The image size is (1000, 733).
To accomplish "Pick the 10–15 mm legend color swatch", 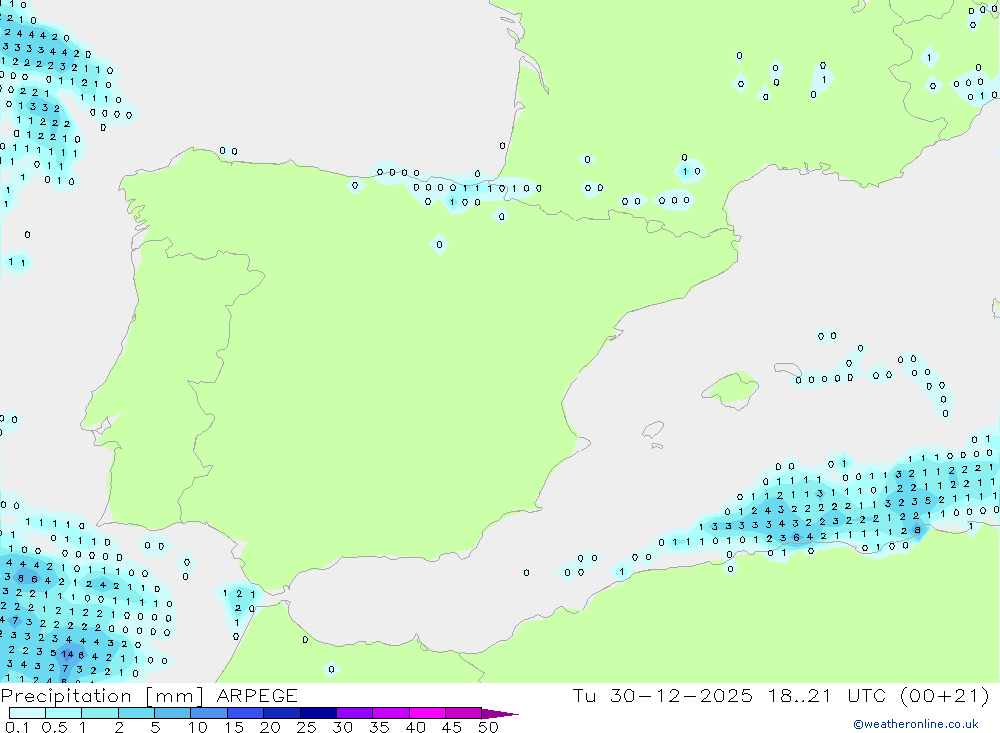I will pos(209,713).
